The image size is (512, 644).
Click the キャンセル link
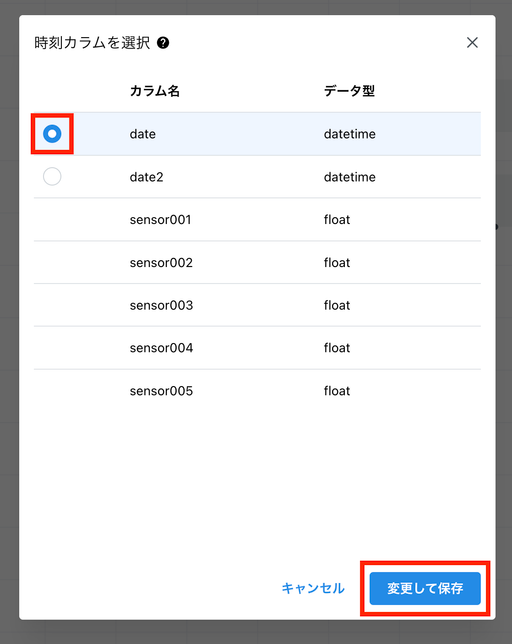click(x=313, y=588)
